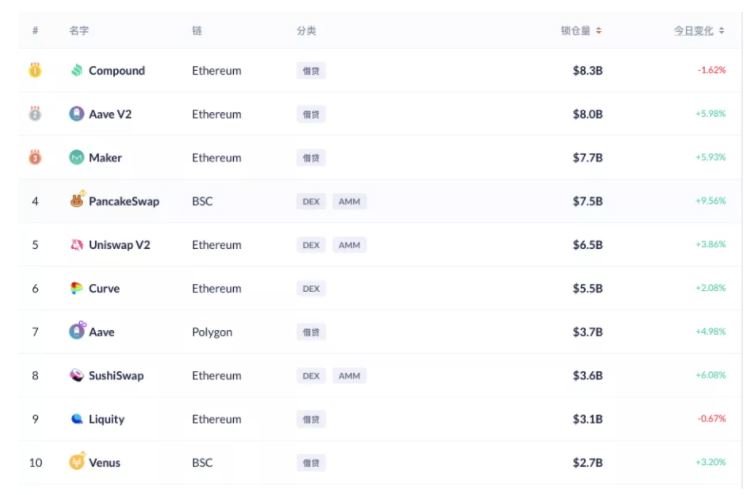Click the Liquity logo icon
The height and width of the screenshot is (495, 754).
(76, 419)
